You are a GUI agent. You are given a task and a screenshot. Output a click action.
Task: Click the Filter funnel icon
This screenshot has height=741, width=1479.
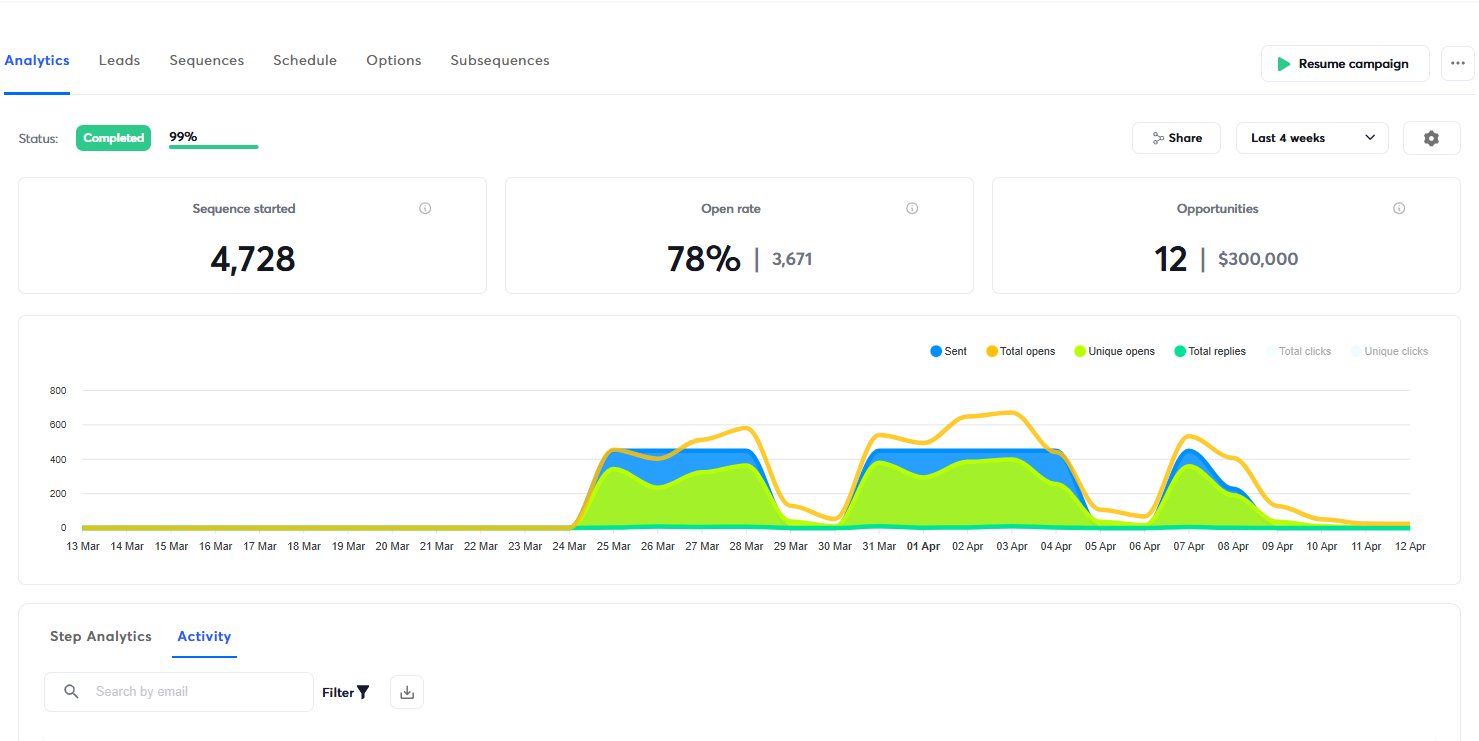(x=363, y=692)
